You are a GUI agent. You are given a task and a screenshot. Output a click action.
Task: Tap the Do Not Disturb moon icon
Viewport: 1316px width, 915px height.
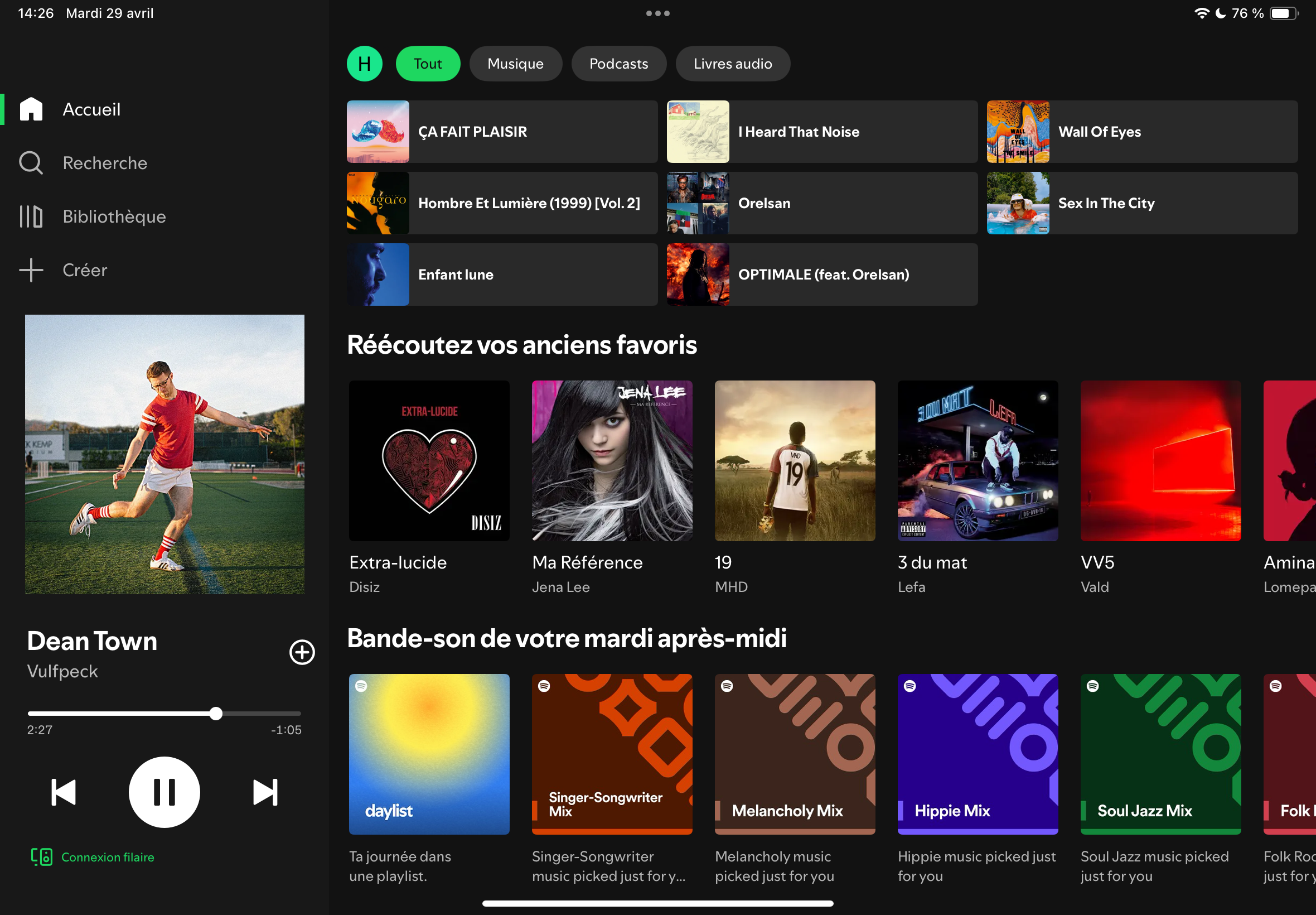coord(1220,13)
